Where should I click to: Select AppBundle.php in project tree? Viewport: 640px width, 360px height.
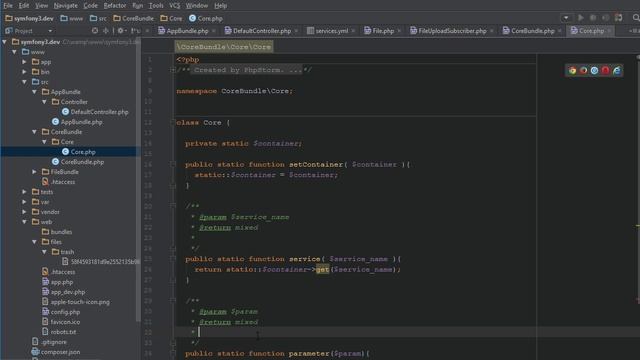point(81,122)
